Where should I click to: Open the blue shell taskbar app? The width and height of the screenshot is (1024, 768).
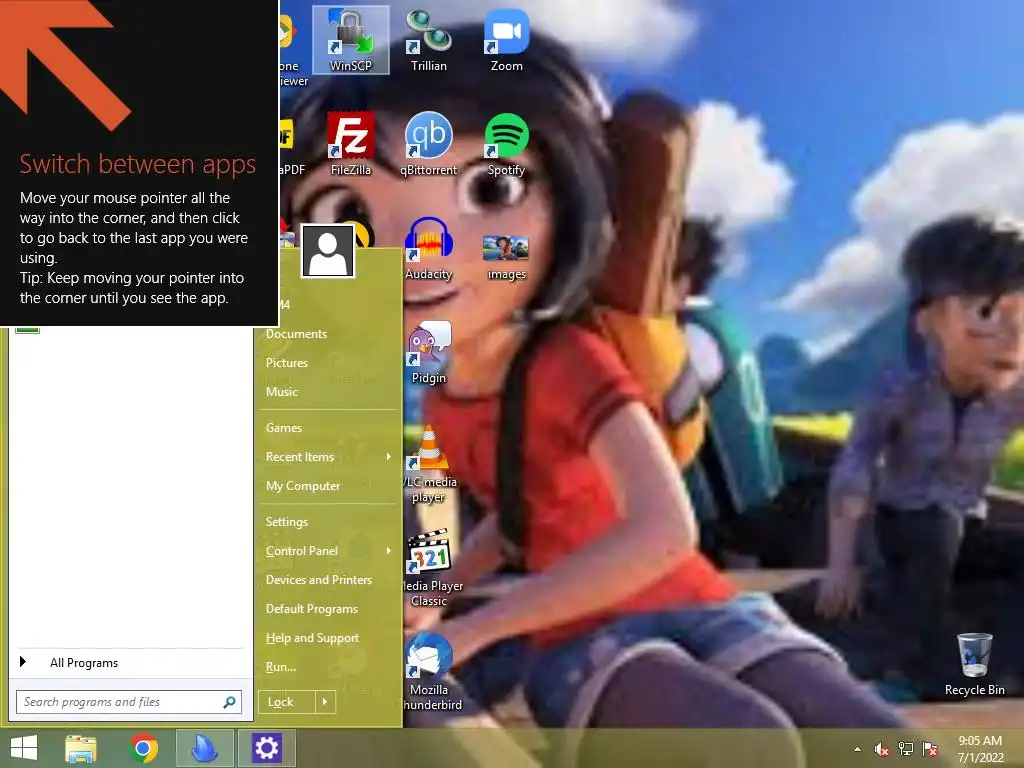[204, 748]
